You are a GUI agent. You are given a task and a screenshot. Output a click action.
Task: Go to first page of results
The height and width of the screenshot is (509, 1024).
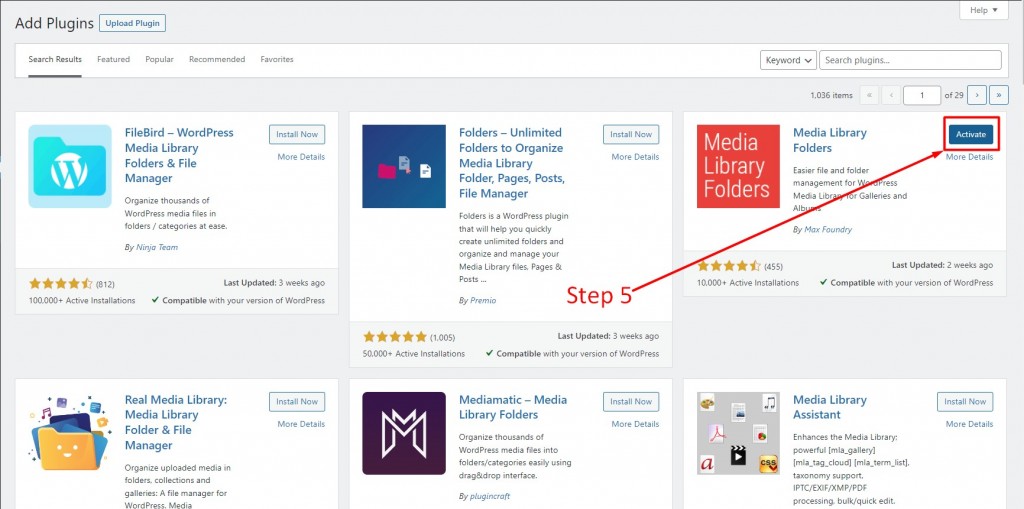[x=869, y=95]
